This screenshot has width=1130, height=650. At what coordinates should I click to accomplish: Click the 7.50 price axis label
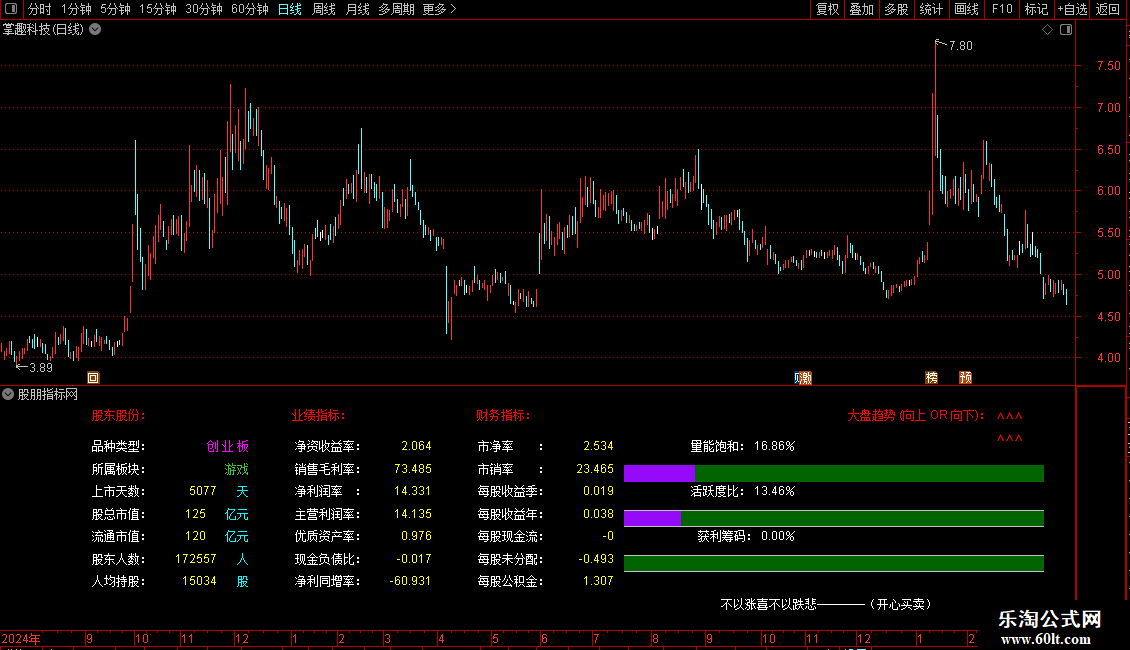pos(1108,66)
